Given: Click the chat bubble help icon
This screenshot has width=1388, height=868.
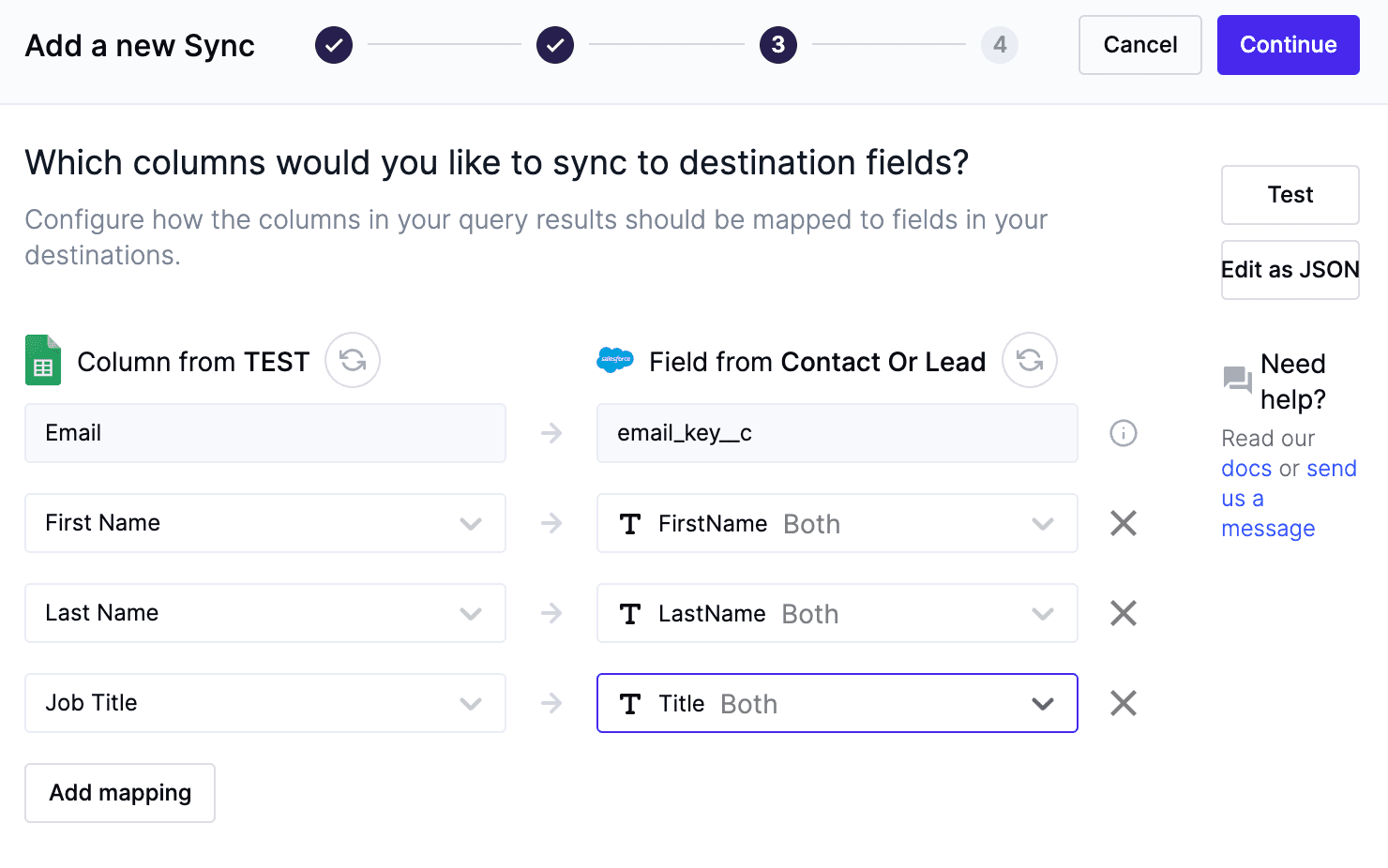Looking at the screenshot, I should coord(1238,380).
